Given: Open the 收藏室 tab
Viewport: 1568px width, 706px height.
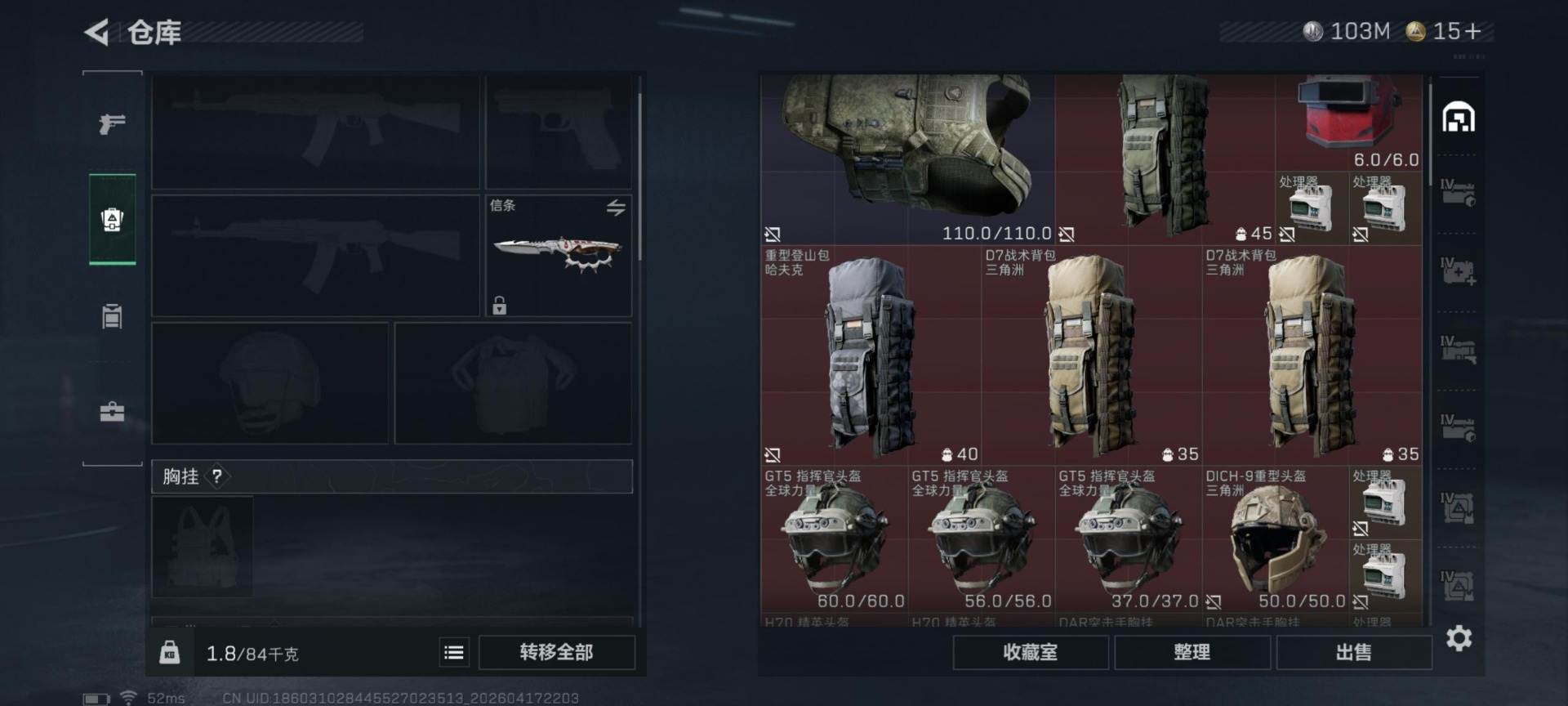Looking at the screenshot, I should 1031,652.
